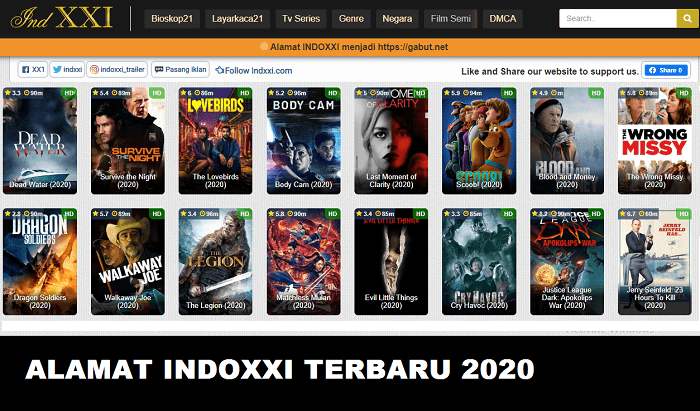Open the Layarkaca21 menu
The width and height of the screenshot is (700, 411).
(x=238, y=19)
